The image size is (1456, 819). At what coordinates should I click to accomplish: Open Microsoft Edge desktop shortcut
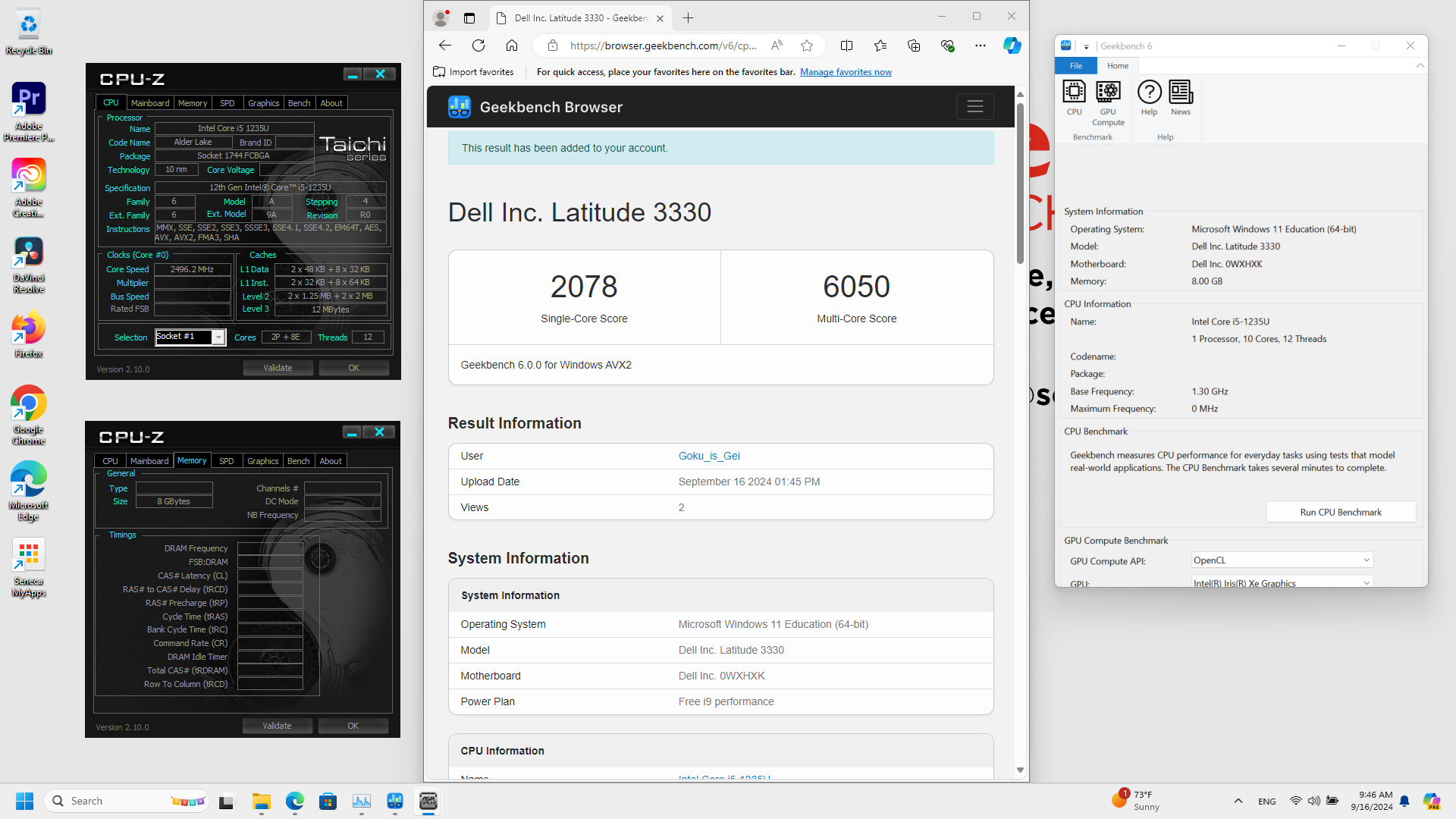click(x=29, y=491)
